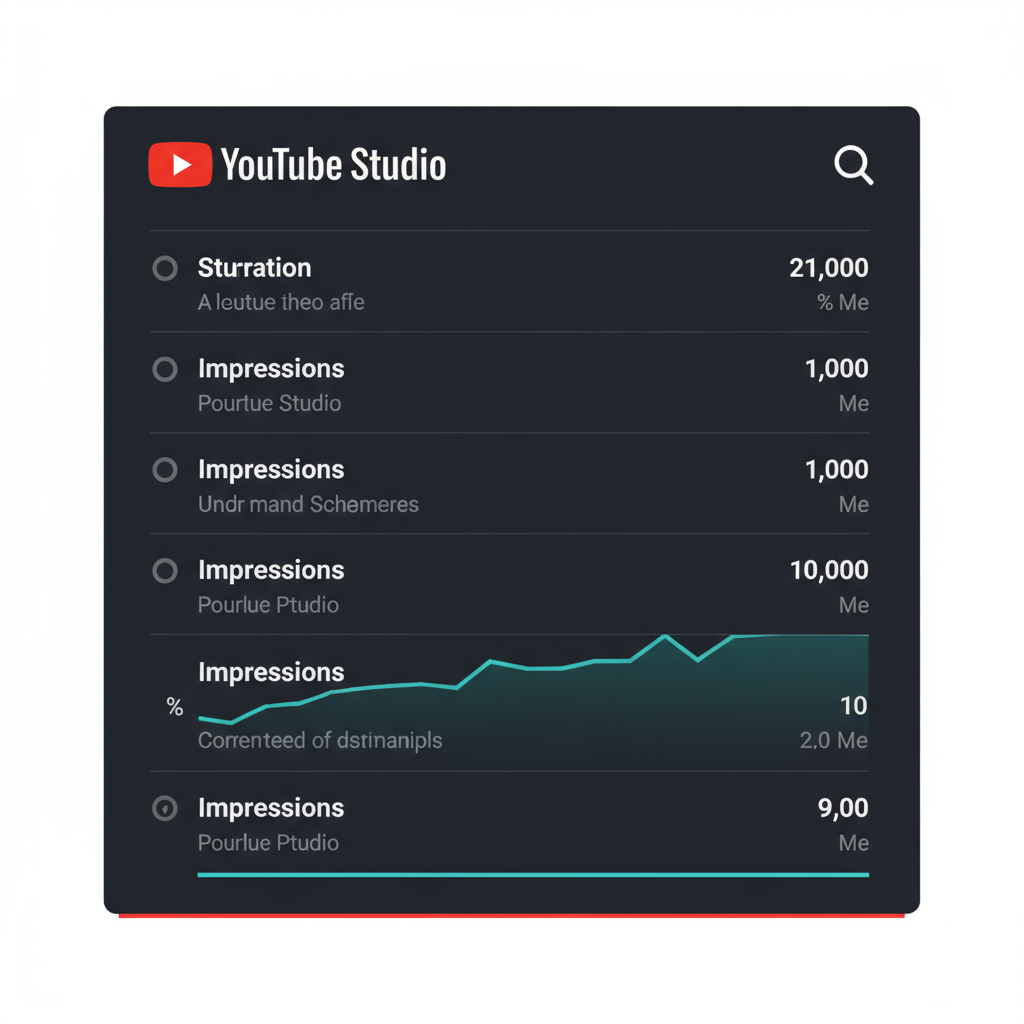Click the '% Me' label
Image resolution: width=1024 pixels, height=1024 pixels.
tap(842, 302)
